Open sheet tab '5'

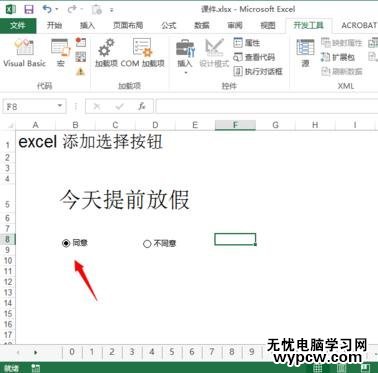click(x=172, y=352)
